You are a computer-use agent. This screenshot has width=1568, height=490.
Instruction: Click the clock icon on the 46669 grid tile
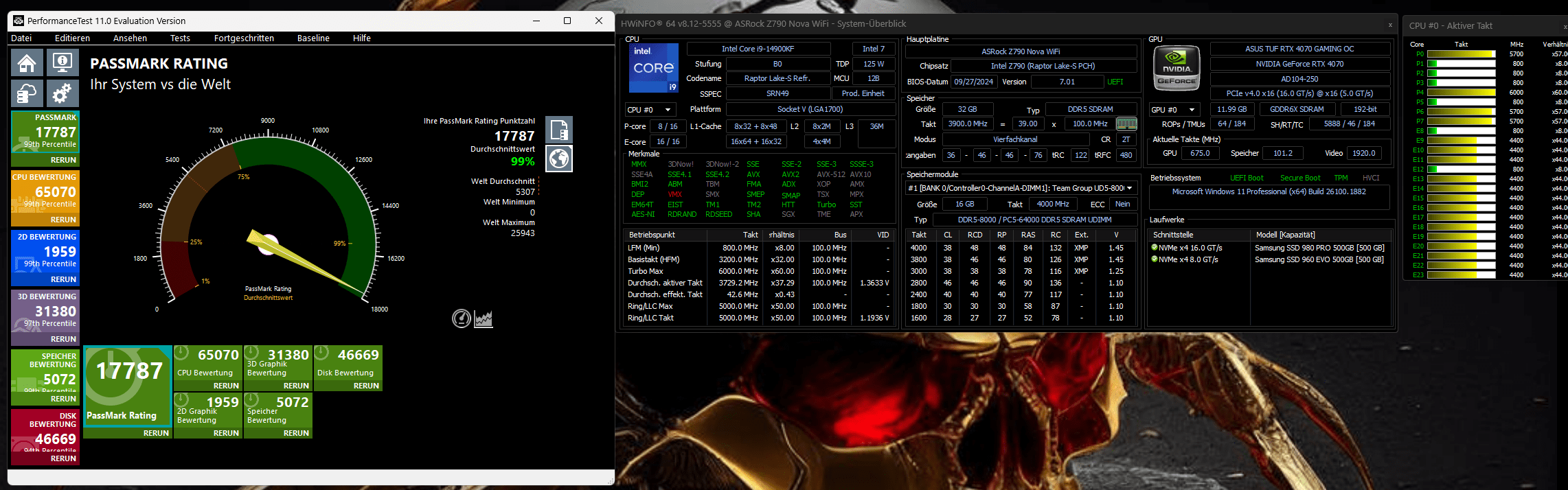[322, 353]
